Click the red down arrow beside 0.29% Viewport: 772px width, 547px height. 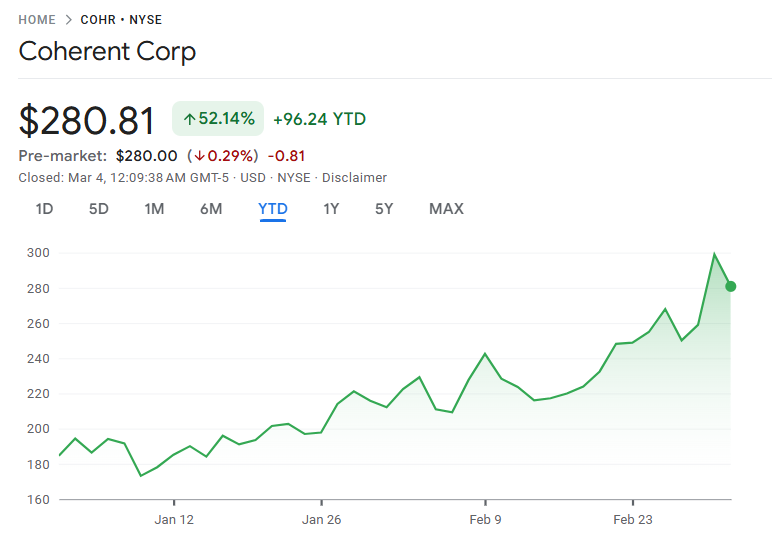pyautogui.click(x=199, y=156)
